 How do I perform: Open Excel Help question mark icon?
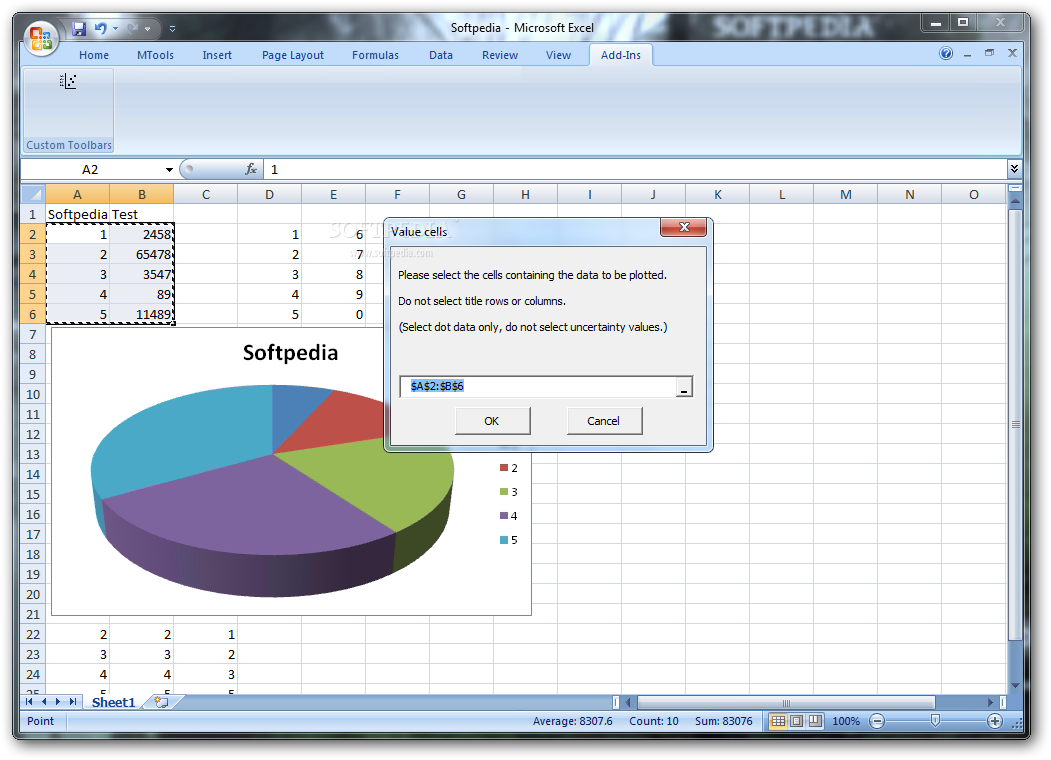[x=946, y=53]
